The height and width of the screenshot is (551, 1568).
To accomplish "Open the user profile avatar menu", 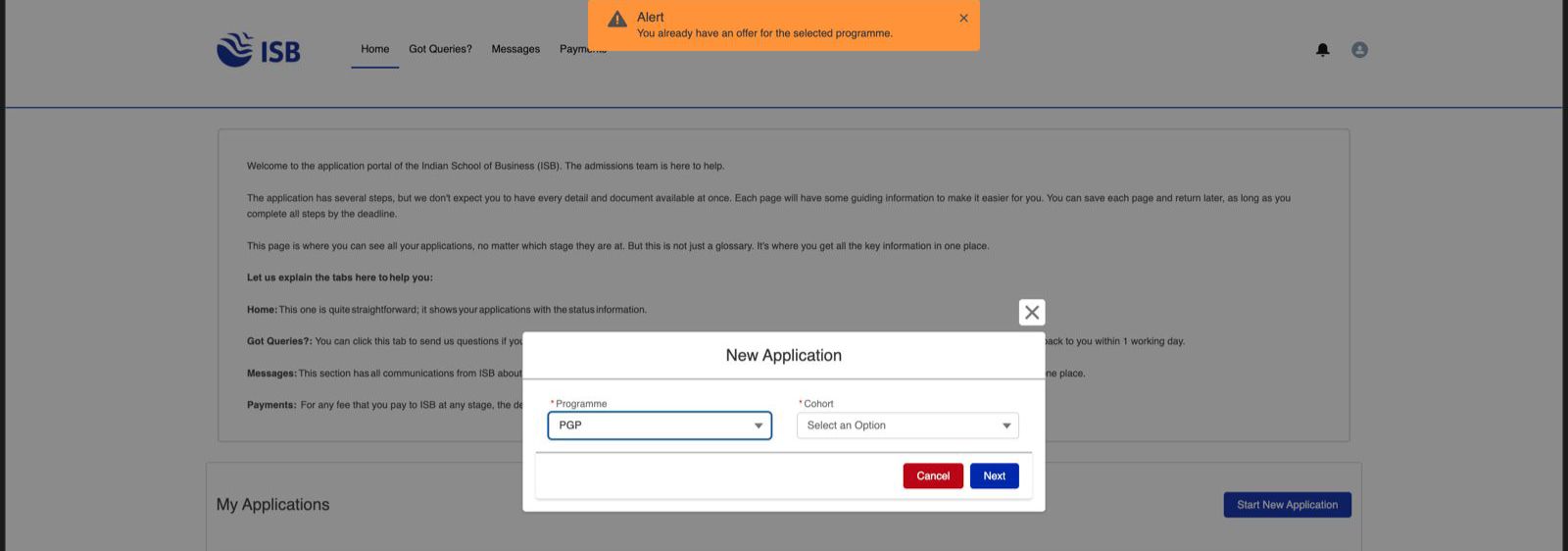I will 1359,50.
